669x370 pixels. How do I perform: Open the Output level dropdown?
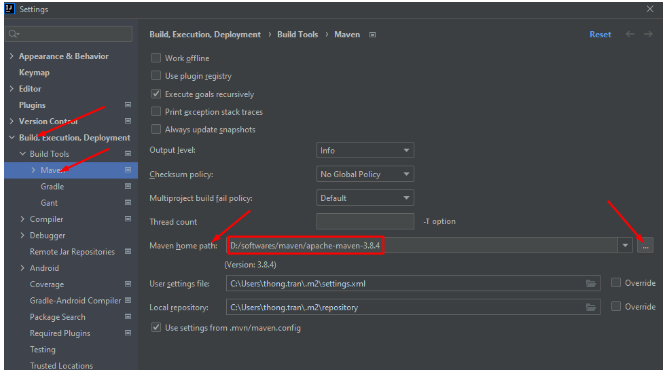pyautogui.click(x=365, y=150)
